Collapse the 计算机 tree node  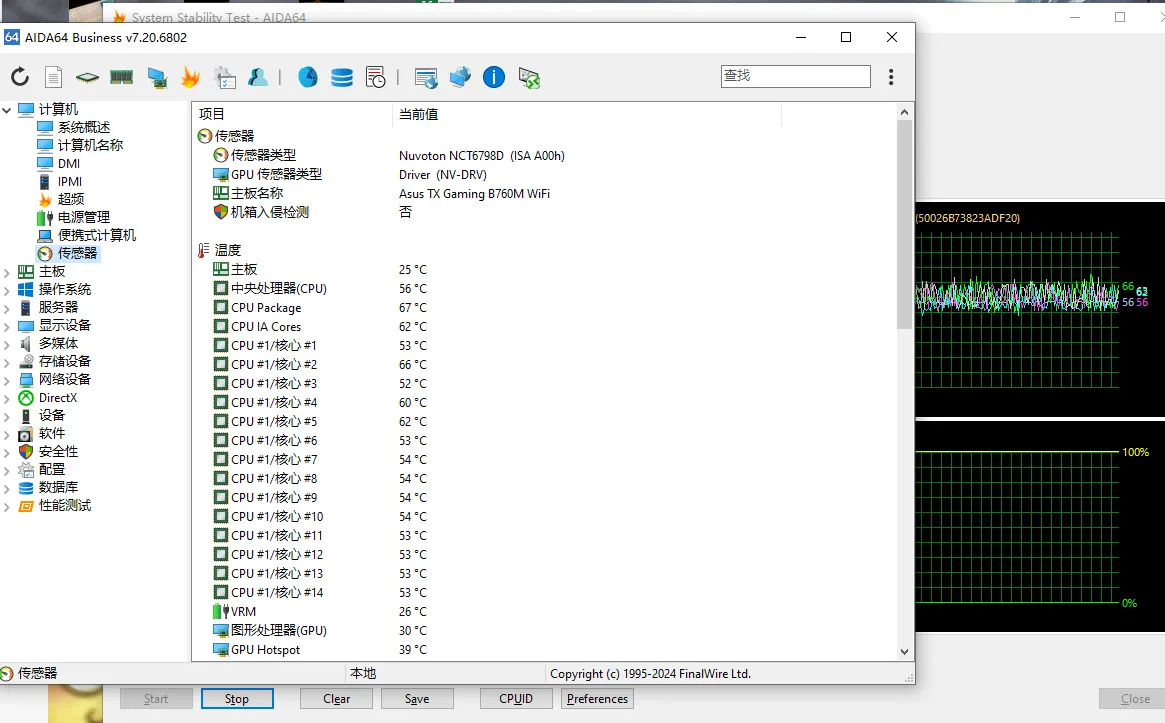tap(7, 110)
